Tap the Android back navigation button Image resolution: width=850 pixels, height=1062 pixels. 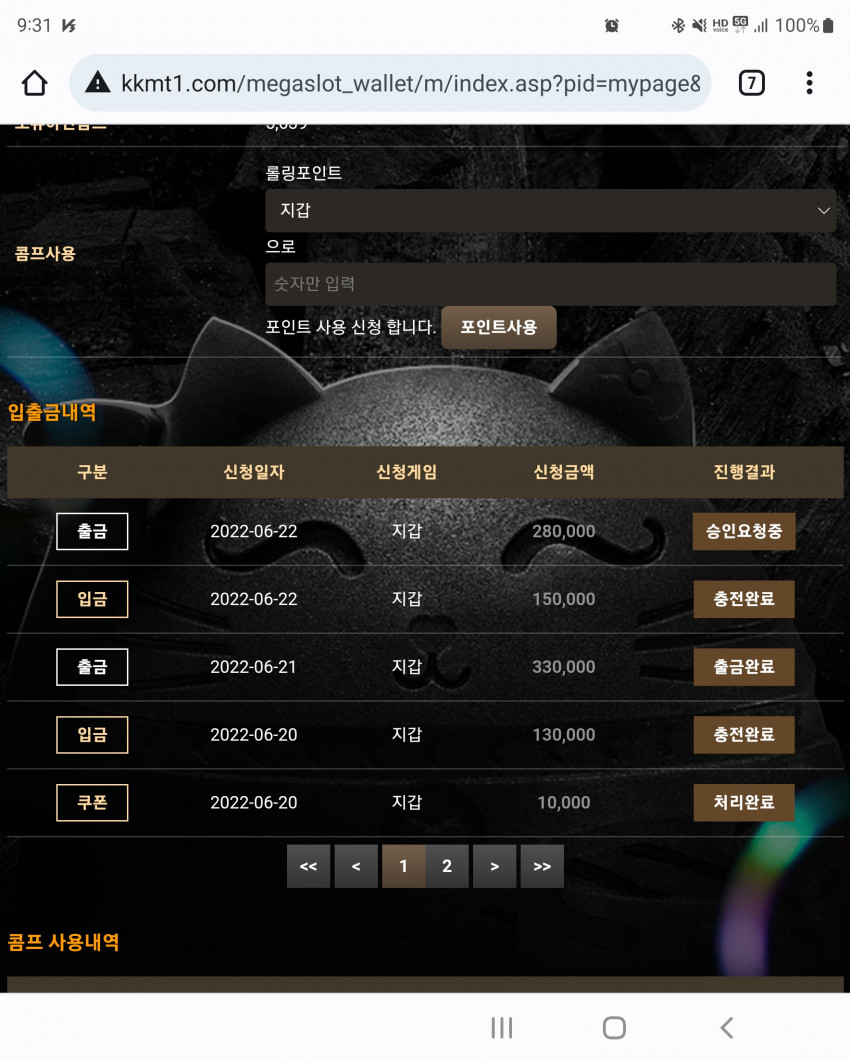(x=727, y=1027)
